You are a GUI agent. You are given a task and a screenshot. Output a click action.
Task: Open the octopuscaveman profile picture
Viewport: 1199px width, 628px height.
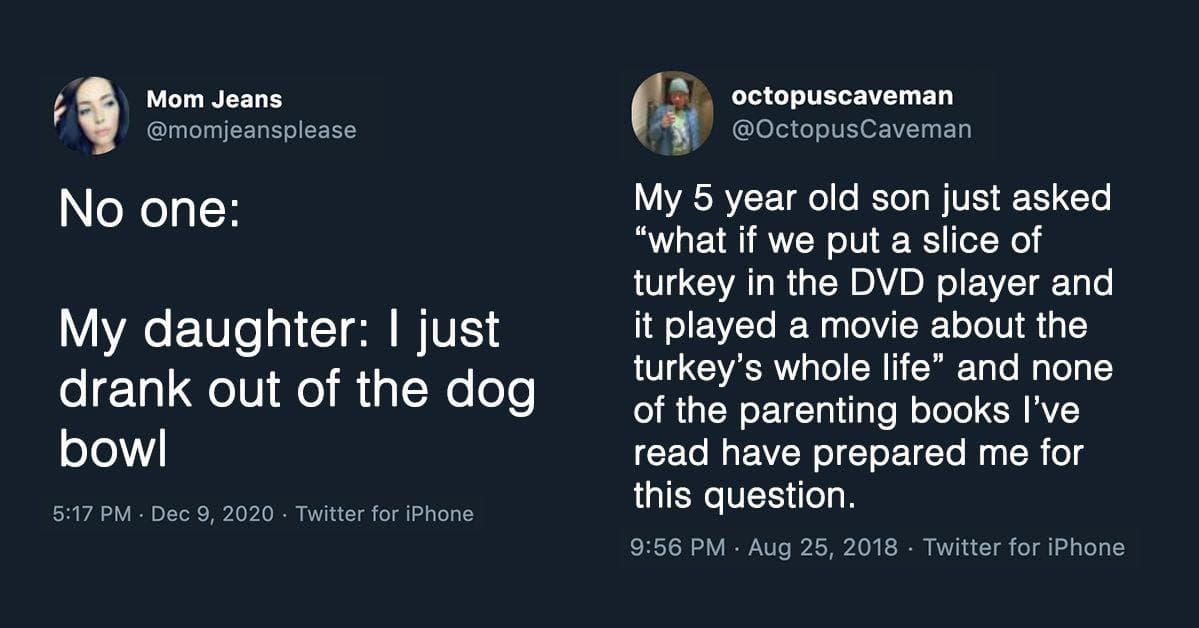coord(671,112)
